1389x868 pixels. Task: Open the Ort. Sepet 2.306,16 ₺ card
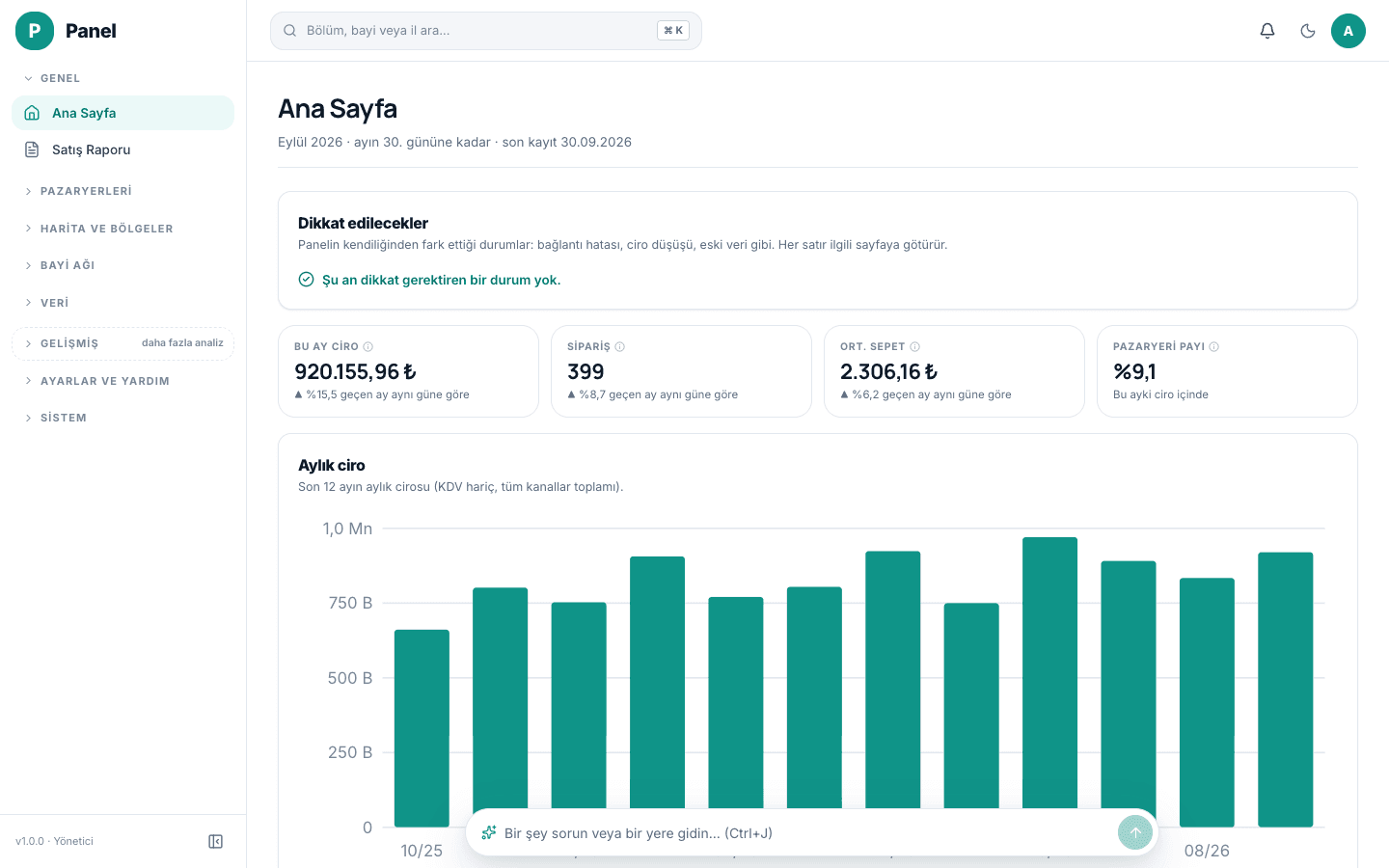(954, 371)
